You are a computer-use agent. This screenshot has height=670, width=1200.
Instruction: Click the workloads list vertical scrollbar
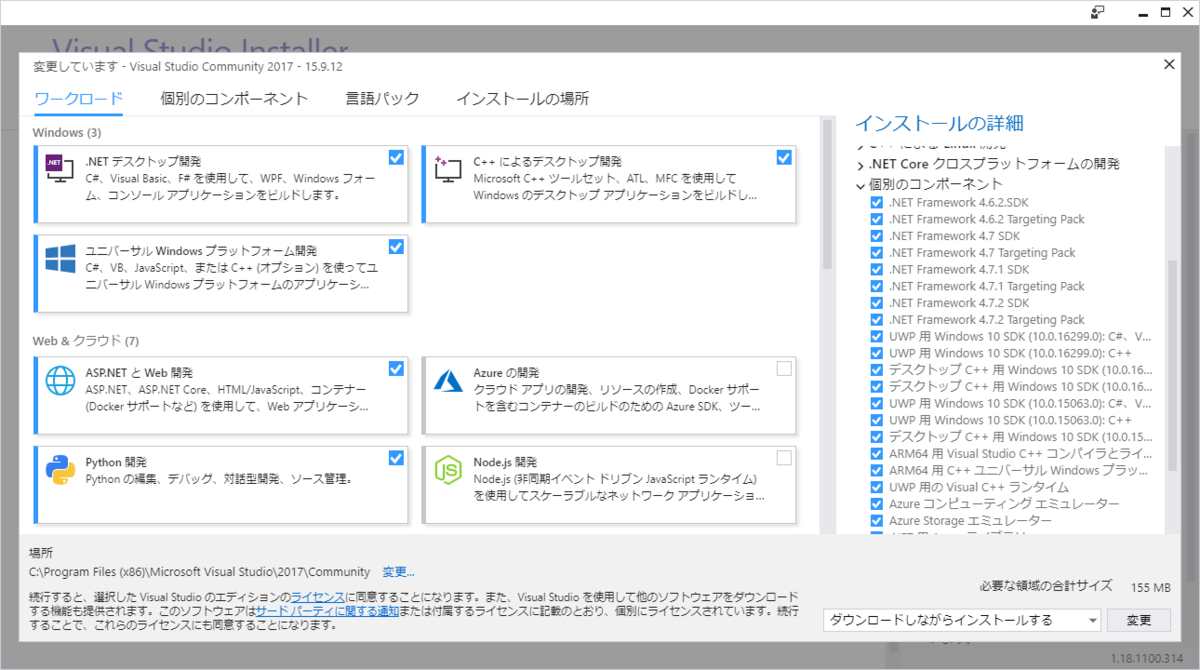[827, 196]
